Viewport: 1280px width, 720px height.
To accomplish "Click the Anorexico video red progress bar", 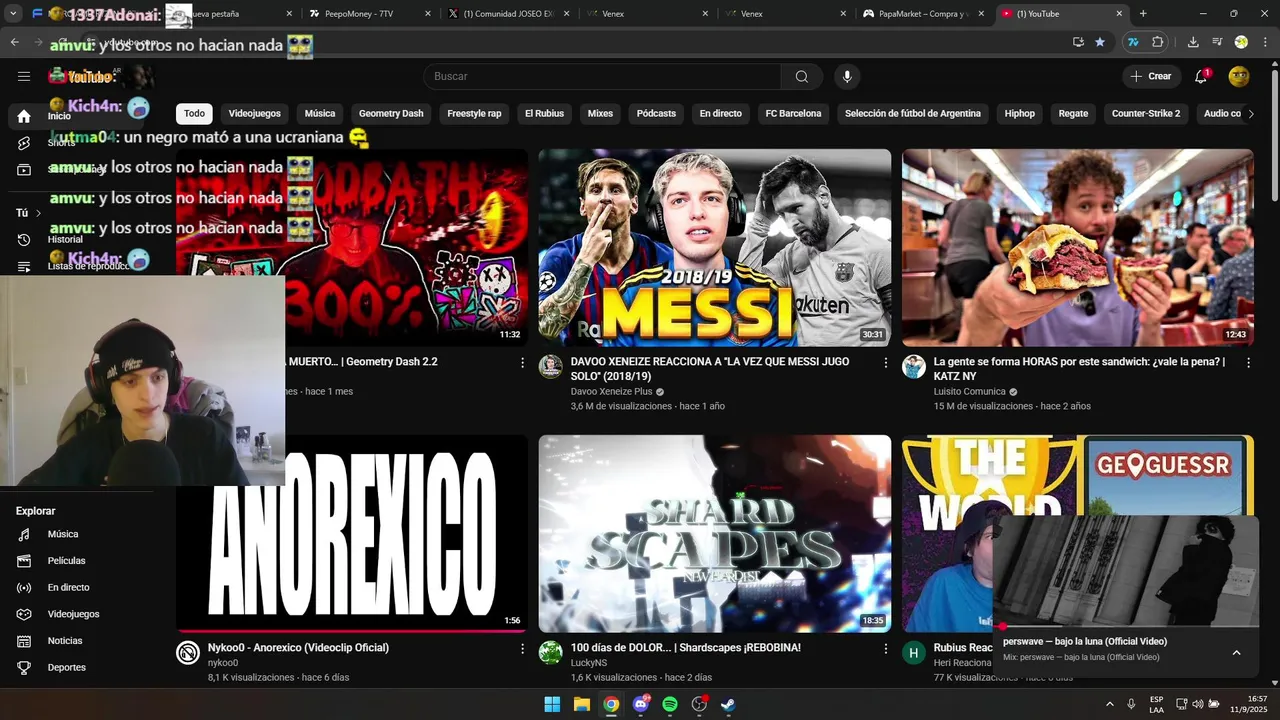I will point(352,631).
